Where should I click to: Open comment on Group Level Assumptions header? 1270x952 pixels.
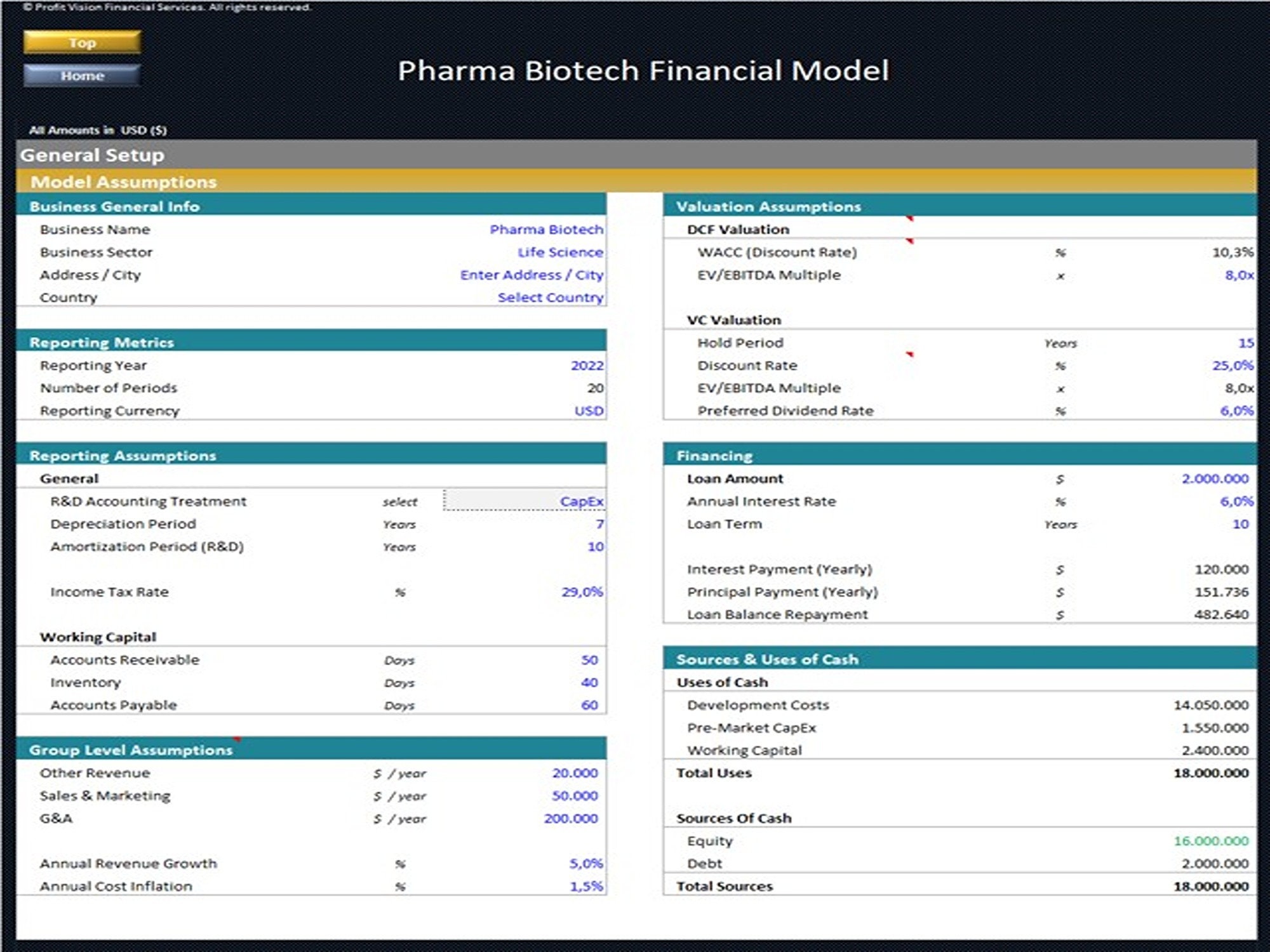[x=236, y=737]
